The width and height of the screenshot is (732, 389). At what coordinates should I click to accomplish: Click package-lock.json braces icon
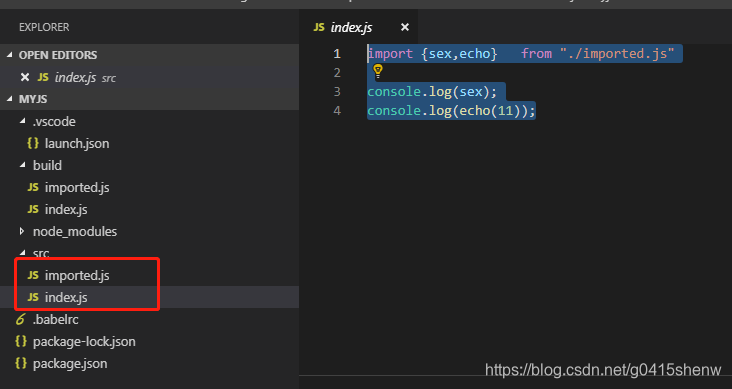click(x=21, y=341)
